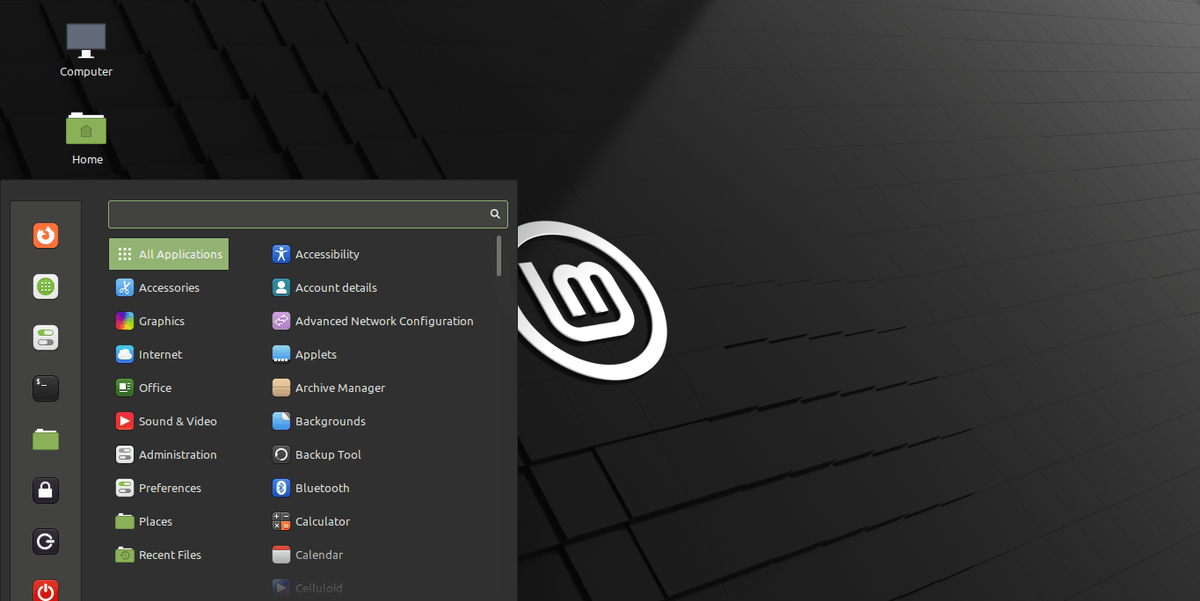1200x601 pixels.
Task: Launch Terminal from the menu sidebar
Action: click(45, 388)
